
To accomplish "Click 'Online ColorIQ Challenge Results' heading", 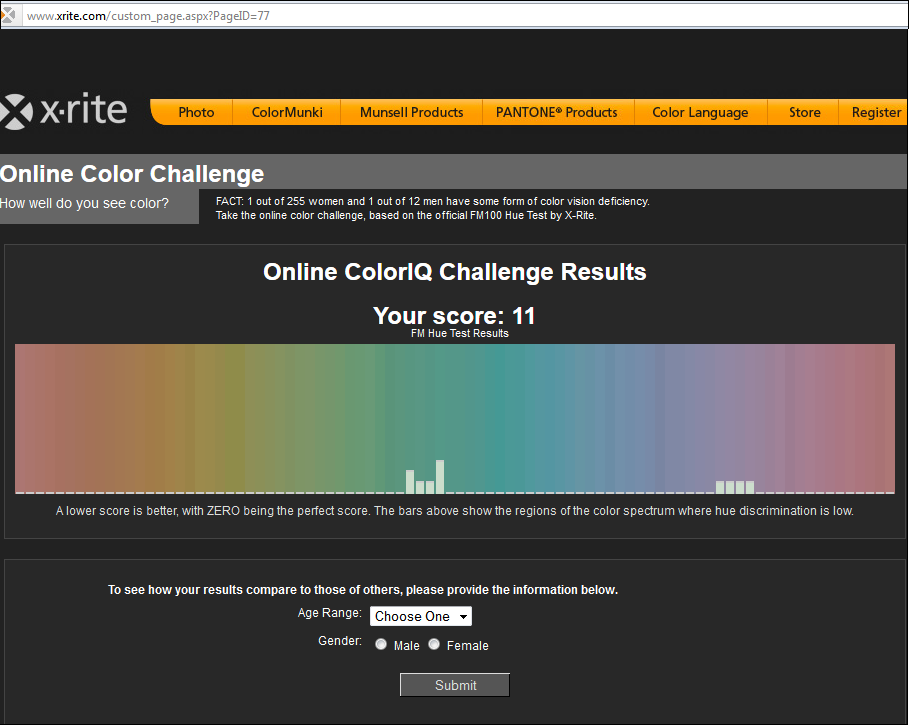I will 454,272.
